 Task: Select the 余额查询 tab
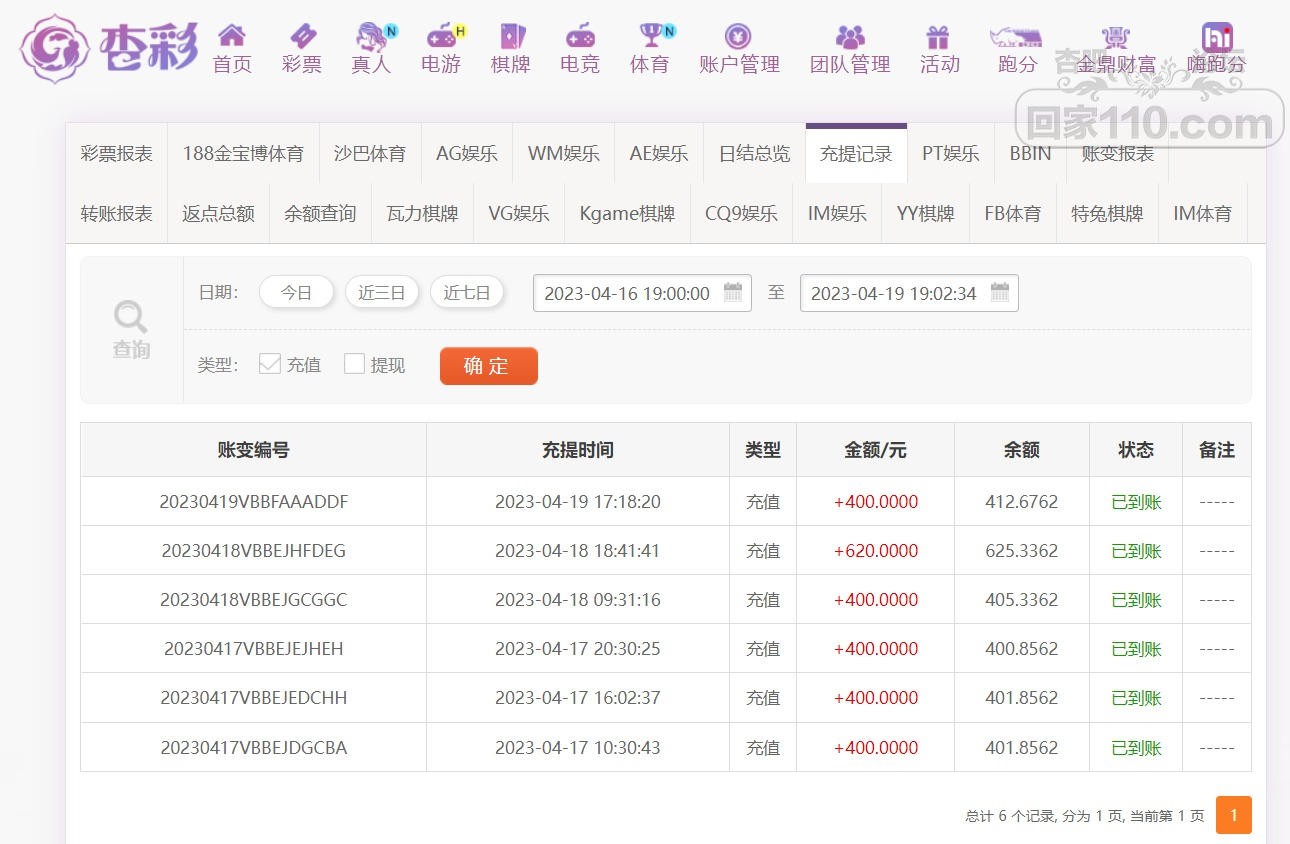[320, 214]
